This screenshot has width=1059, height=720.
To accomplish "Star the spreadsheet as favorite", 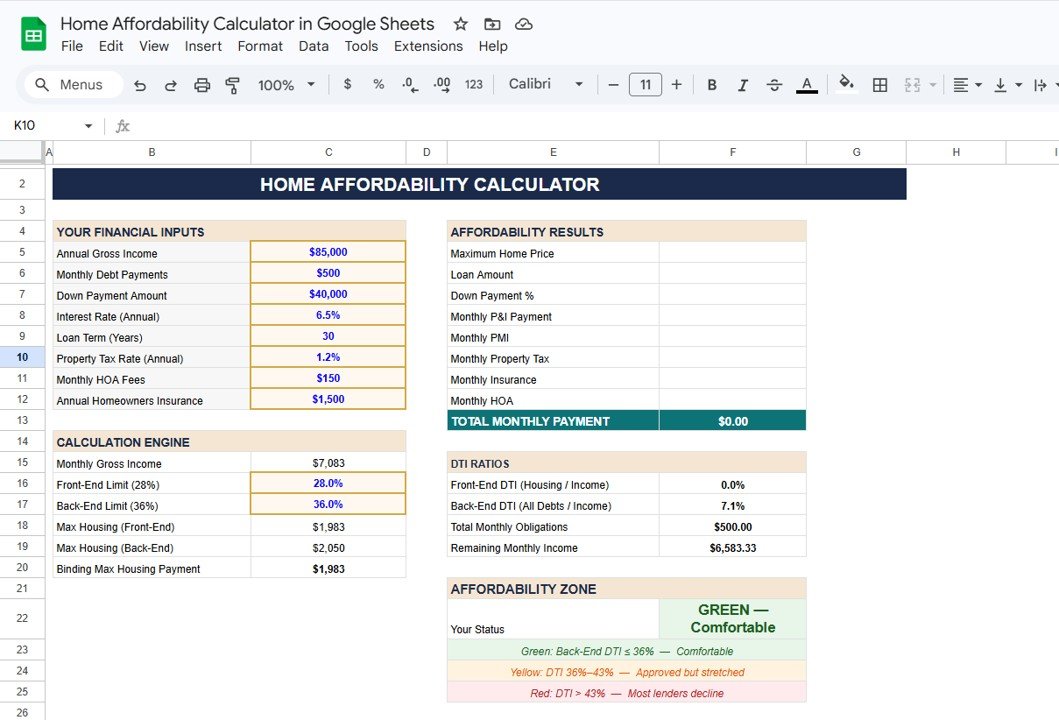I will coord(458,23).
